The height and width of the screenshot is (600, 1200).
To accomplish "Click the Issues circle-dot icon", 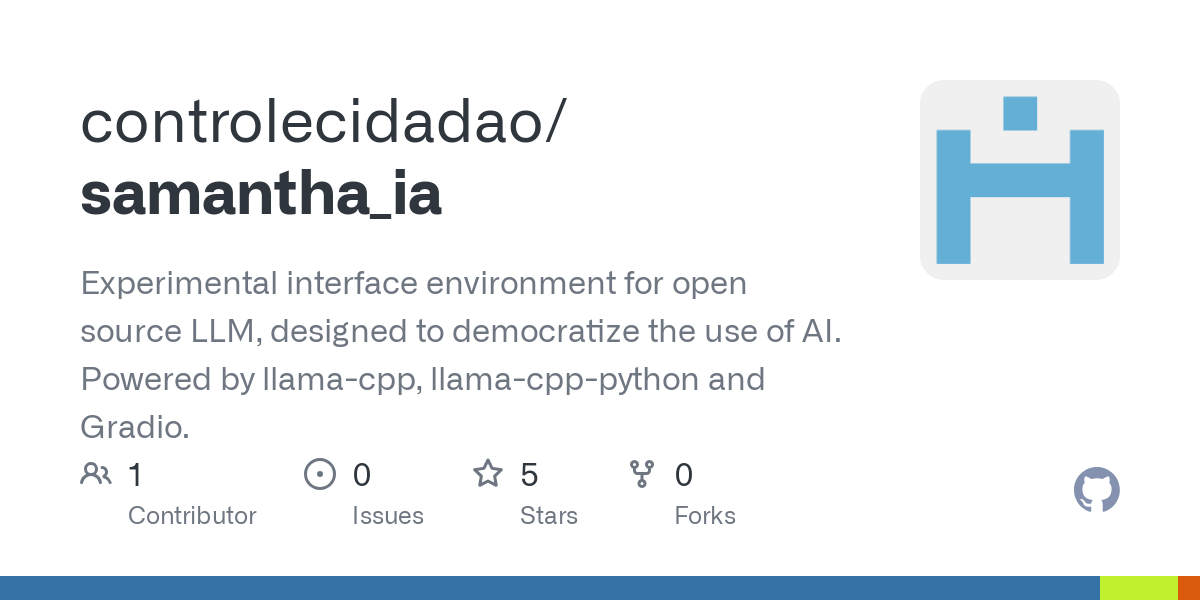I will pyautogui.click(x=319, y=474).
